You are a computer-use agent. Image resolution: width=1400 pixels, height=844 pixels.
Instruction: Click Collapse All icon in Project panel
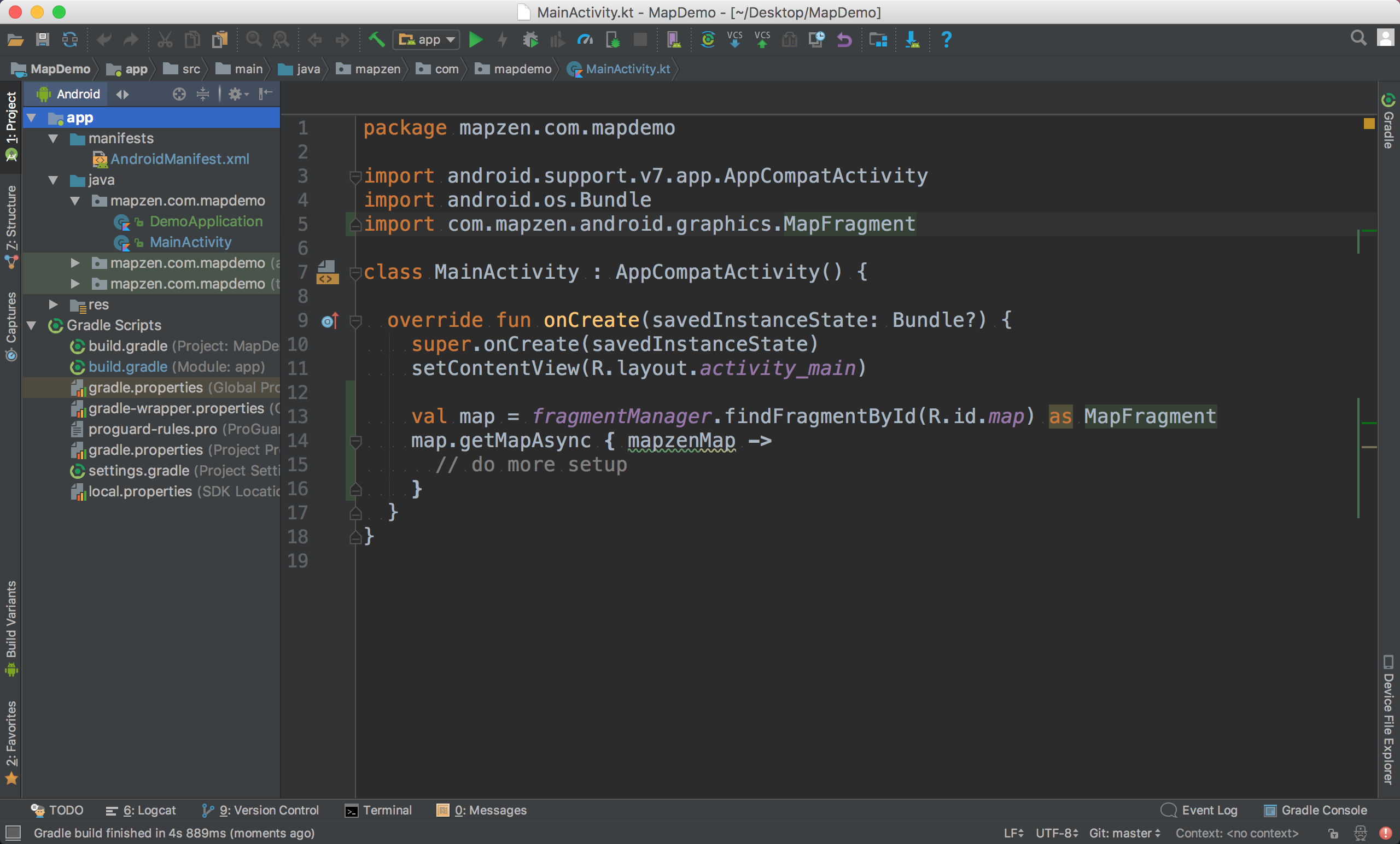tap(202, 93)
